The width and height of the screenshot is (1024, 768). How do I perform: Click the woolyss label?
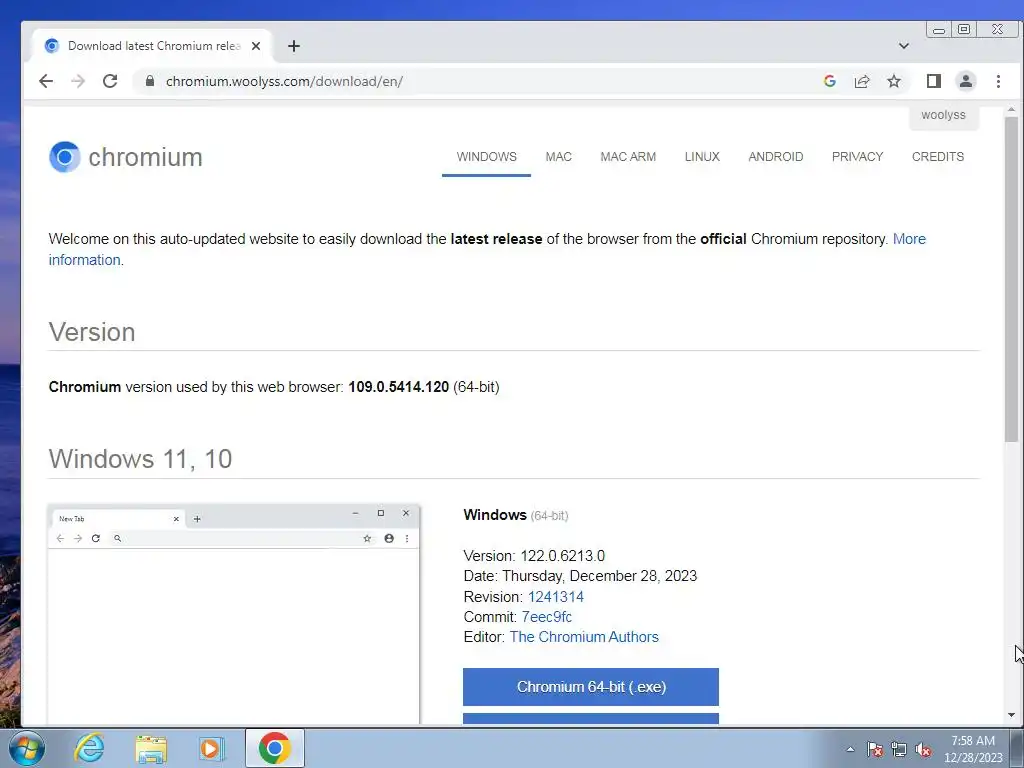(x=944, y=115)
